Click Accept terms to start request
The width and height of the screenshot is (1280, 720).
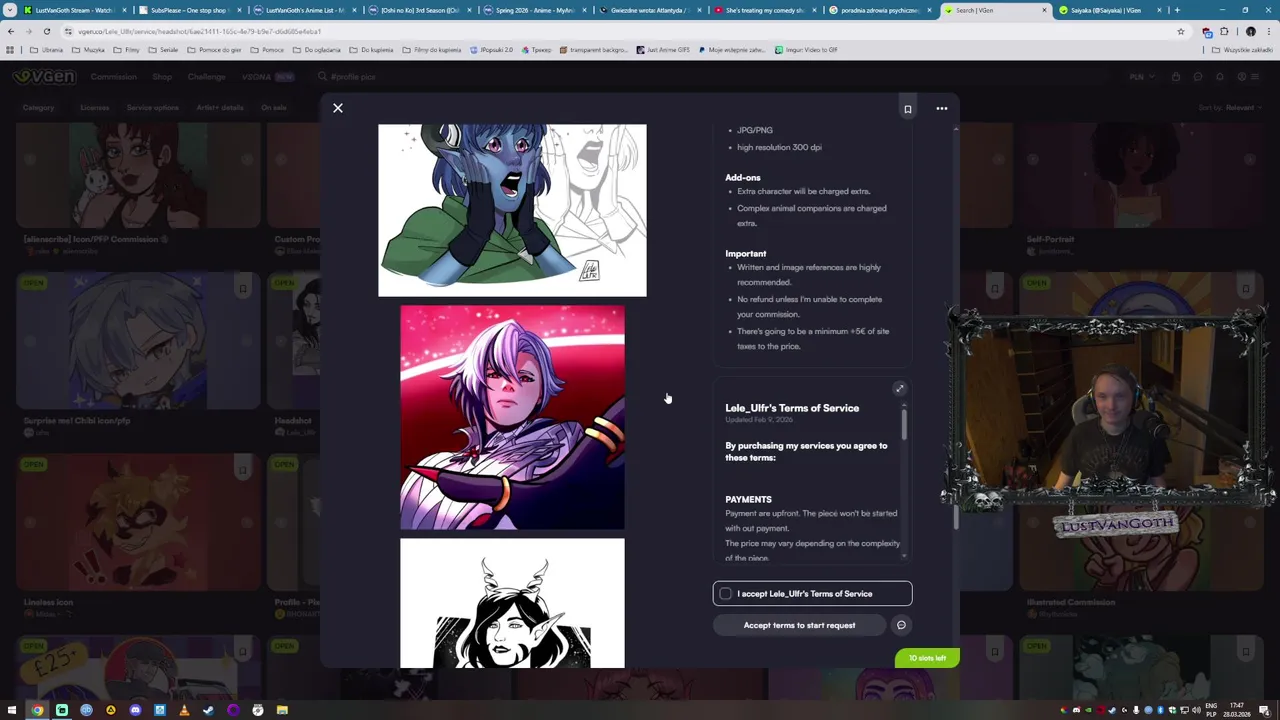click(799, 625)
